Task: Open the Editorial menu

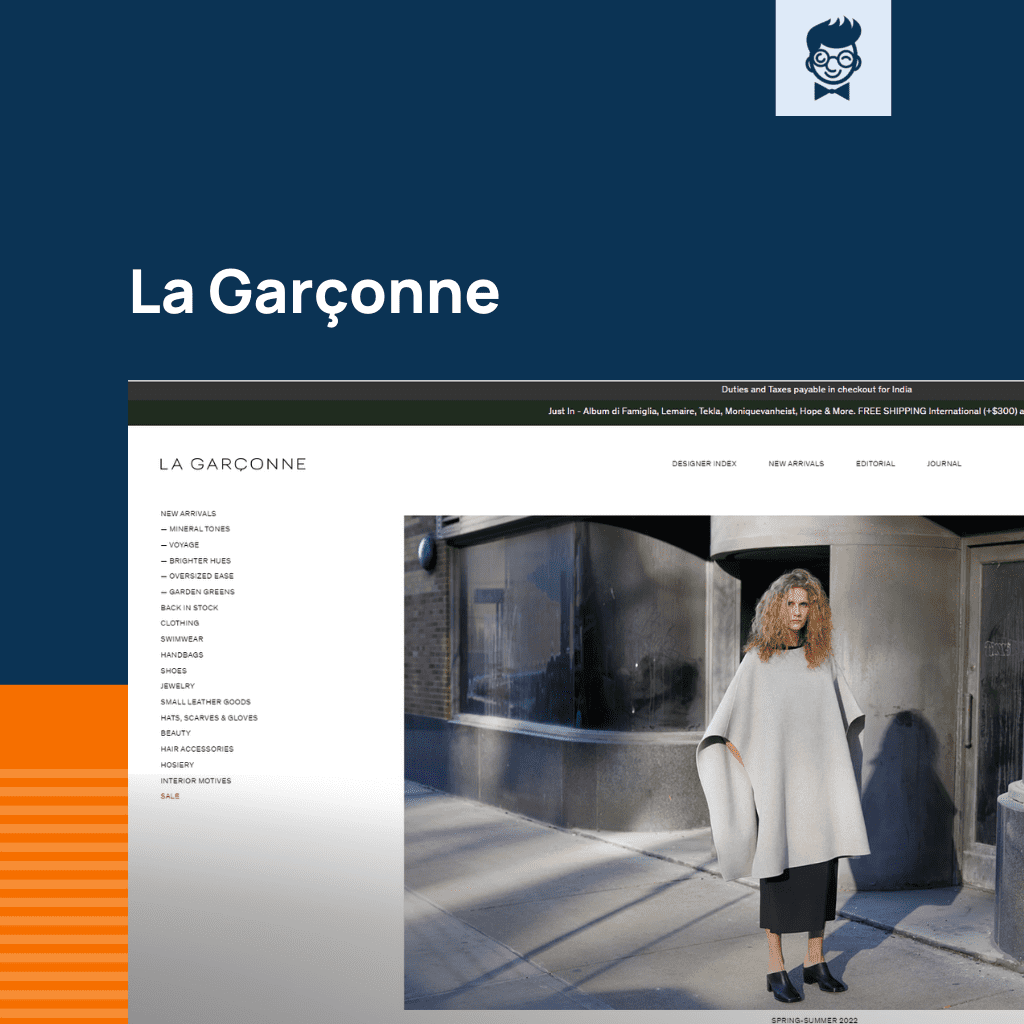Action: click(875, 464)
